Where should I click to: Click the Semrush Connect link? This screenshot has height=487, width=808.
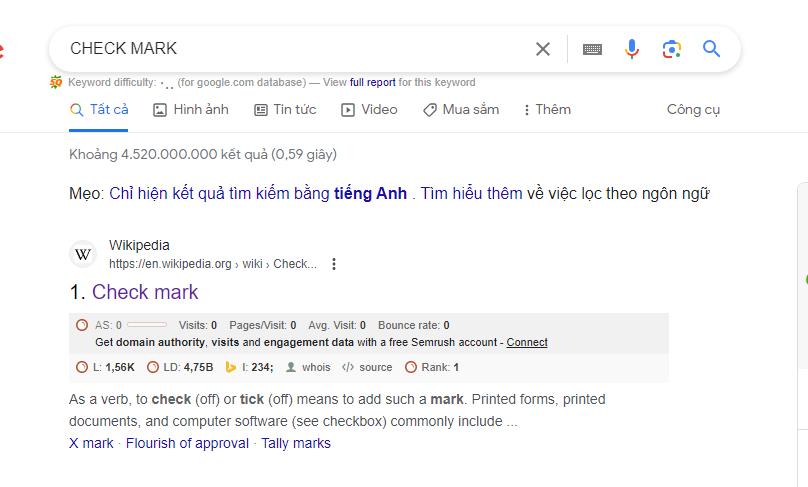527,342
